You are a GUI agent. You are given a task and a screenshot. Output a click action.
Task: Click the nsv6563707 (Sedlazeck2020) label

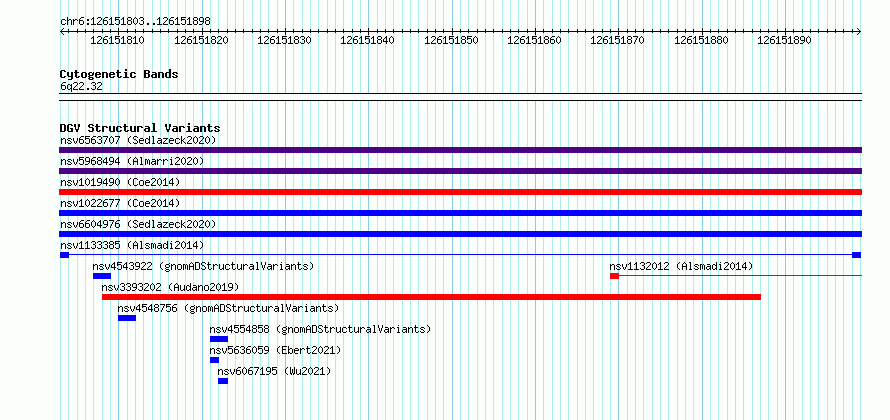pyautogui.click(x=138, y=140)
